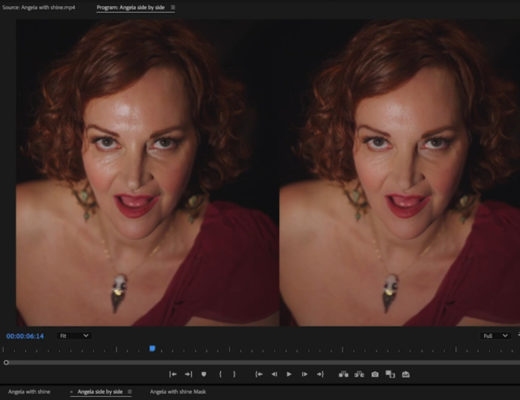Open the Angela with shine Mask sequence tab

coord(178,392)
